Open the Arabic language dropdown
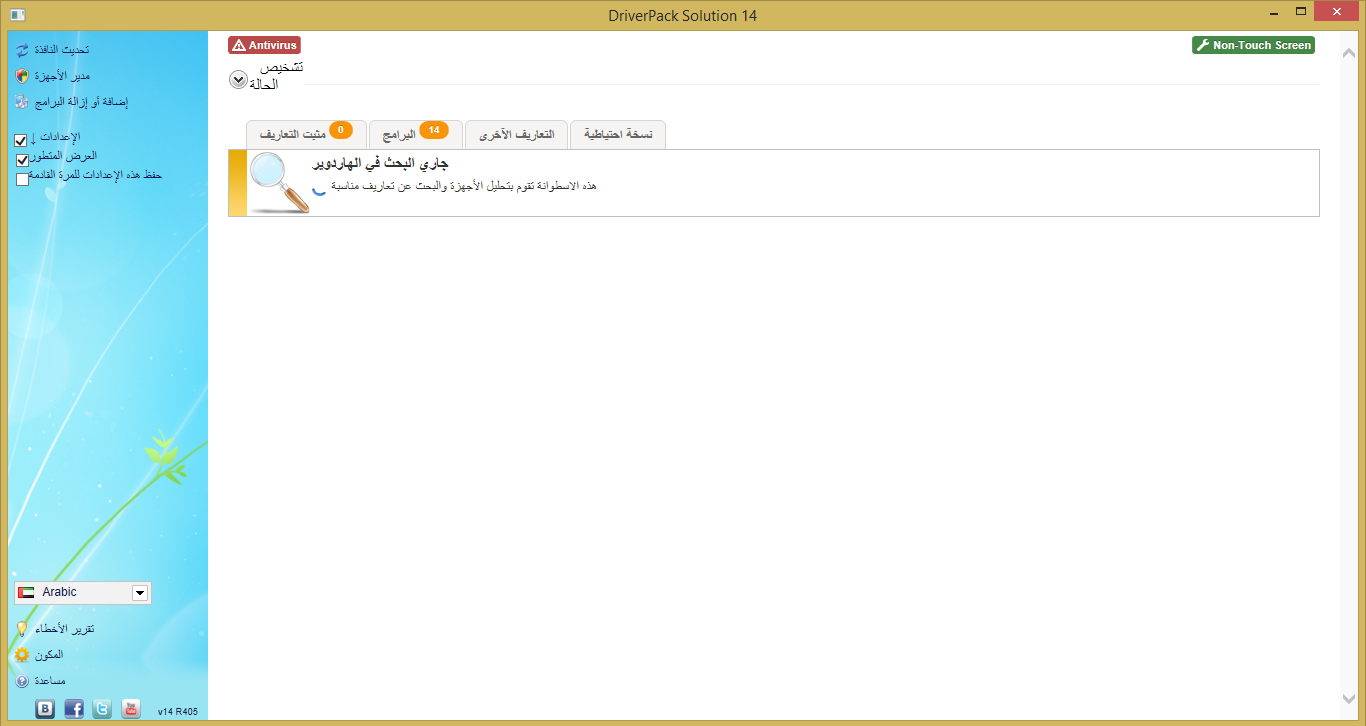This screenshot has width=1366, height=726. click(x=83, y=593)
